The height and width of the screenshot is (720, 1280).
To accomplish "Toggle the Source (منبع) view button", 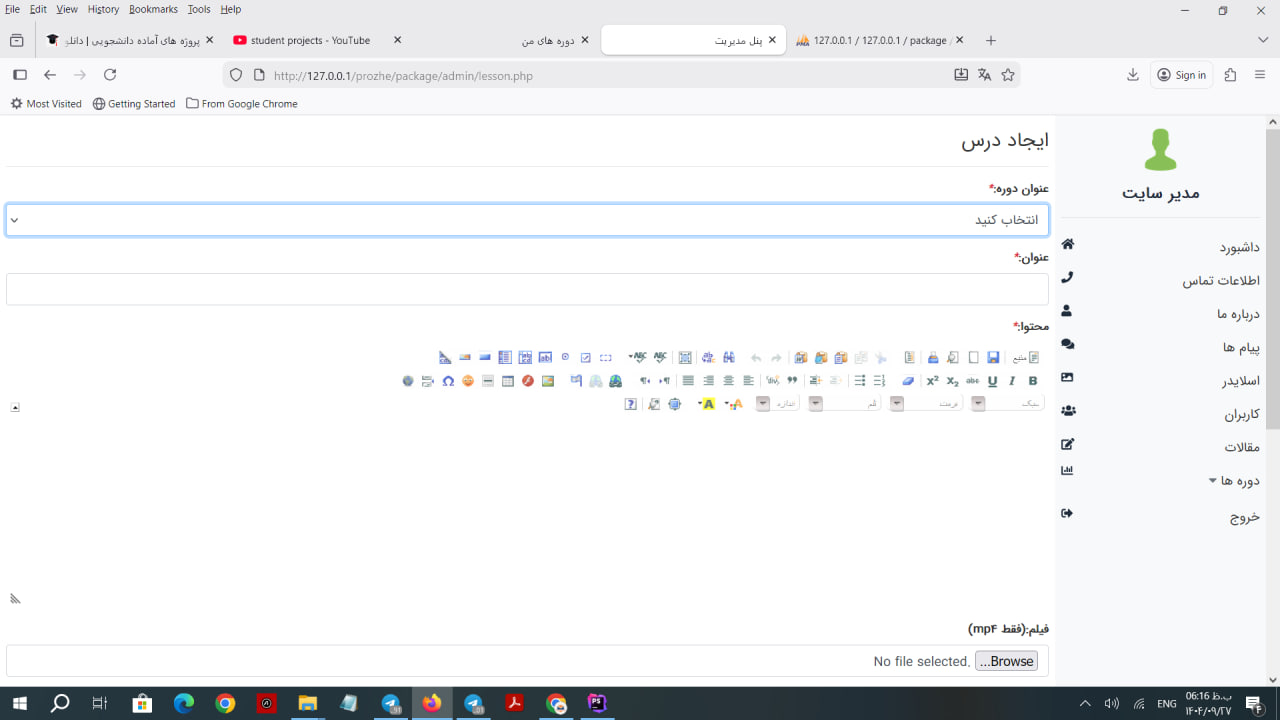I will (x=1026, y=357).
